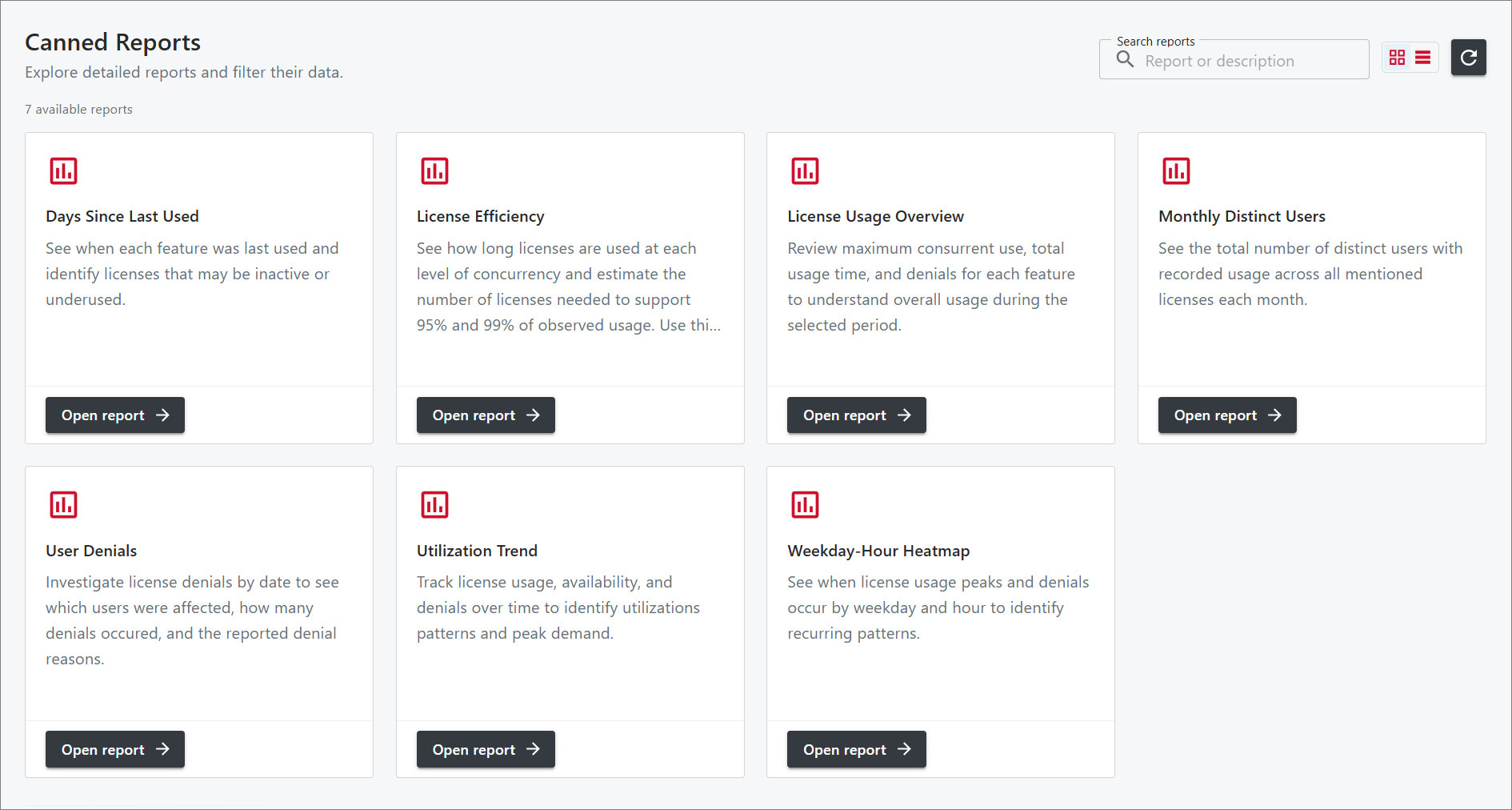Click the Canned Reports page heading

pyautogui.click(x=113, y=42)
